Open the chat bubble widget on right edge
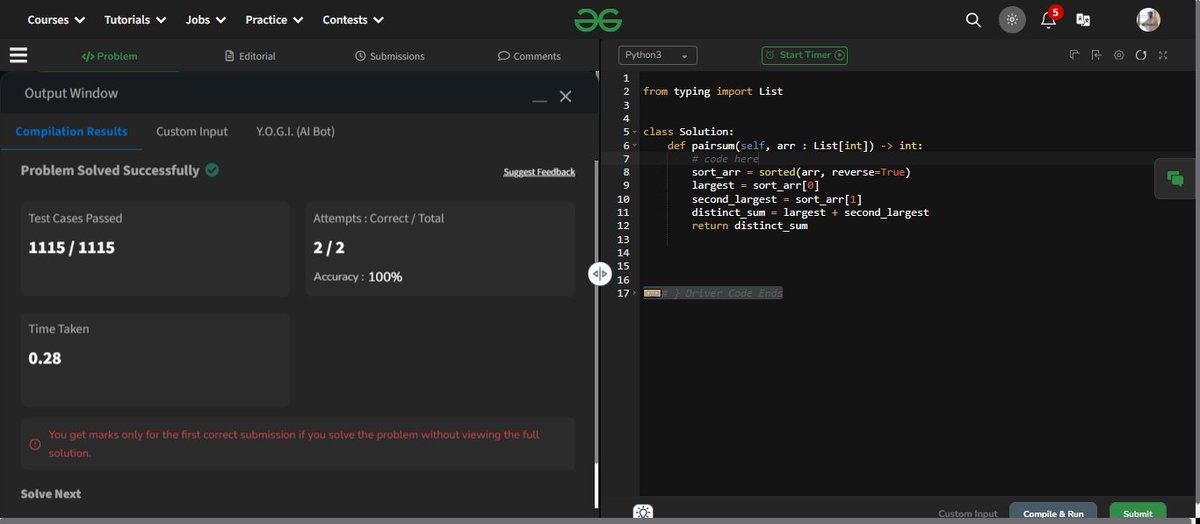The image size is (1200, 524). (1176, 179)
